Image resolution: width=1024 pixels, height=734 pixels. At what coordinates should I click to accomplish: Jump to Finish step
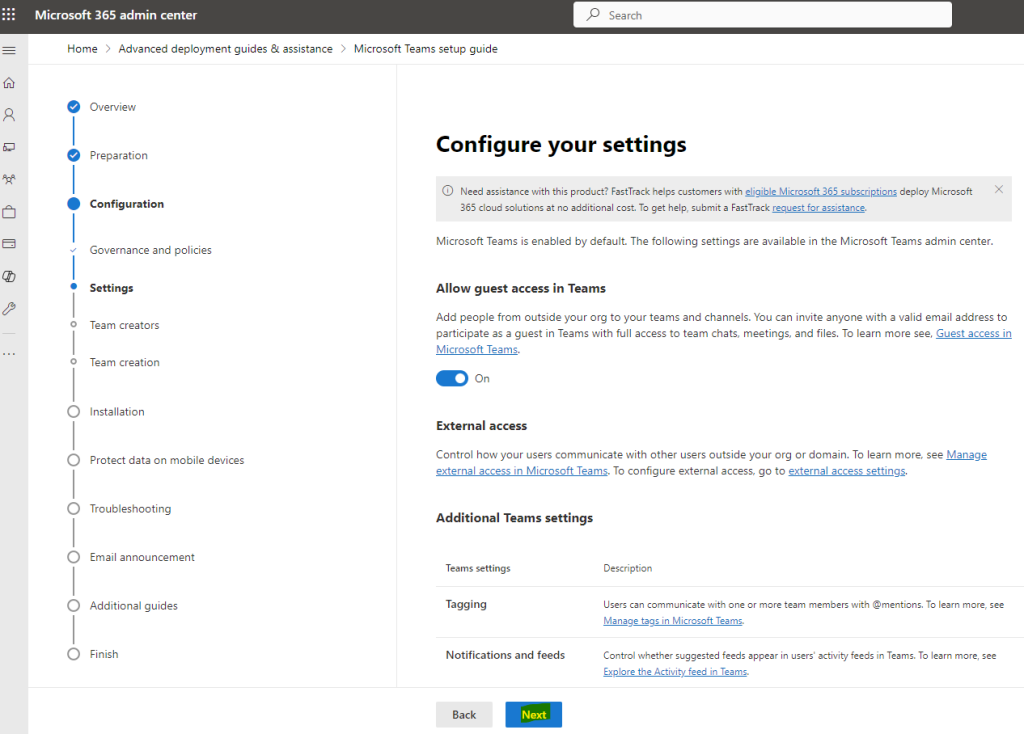click(x=93, y=654)
